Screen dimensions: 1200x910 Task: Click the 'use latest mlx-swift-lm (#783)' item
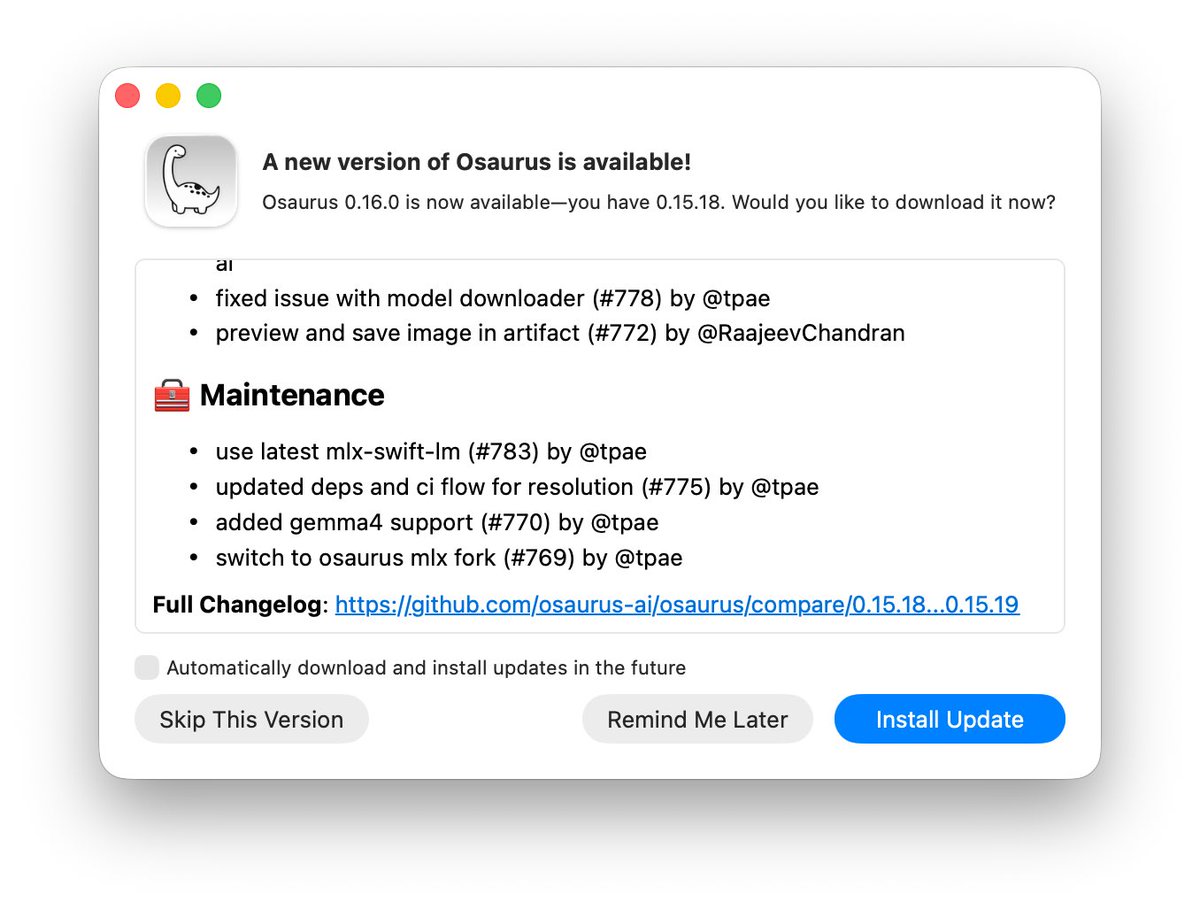[x=438, y=452]
